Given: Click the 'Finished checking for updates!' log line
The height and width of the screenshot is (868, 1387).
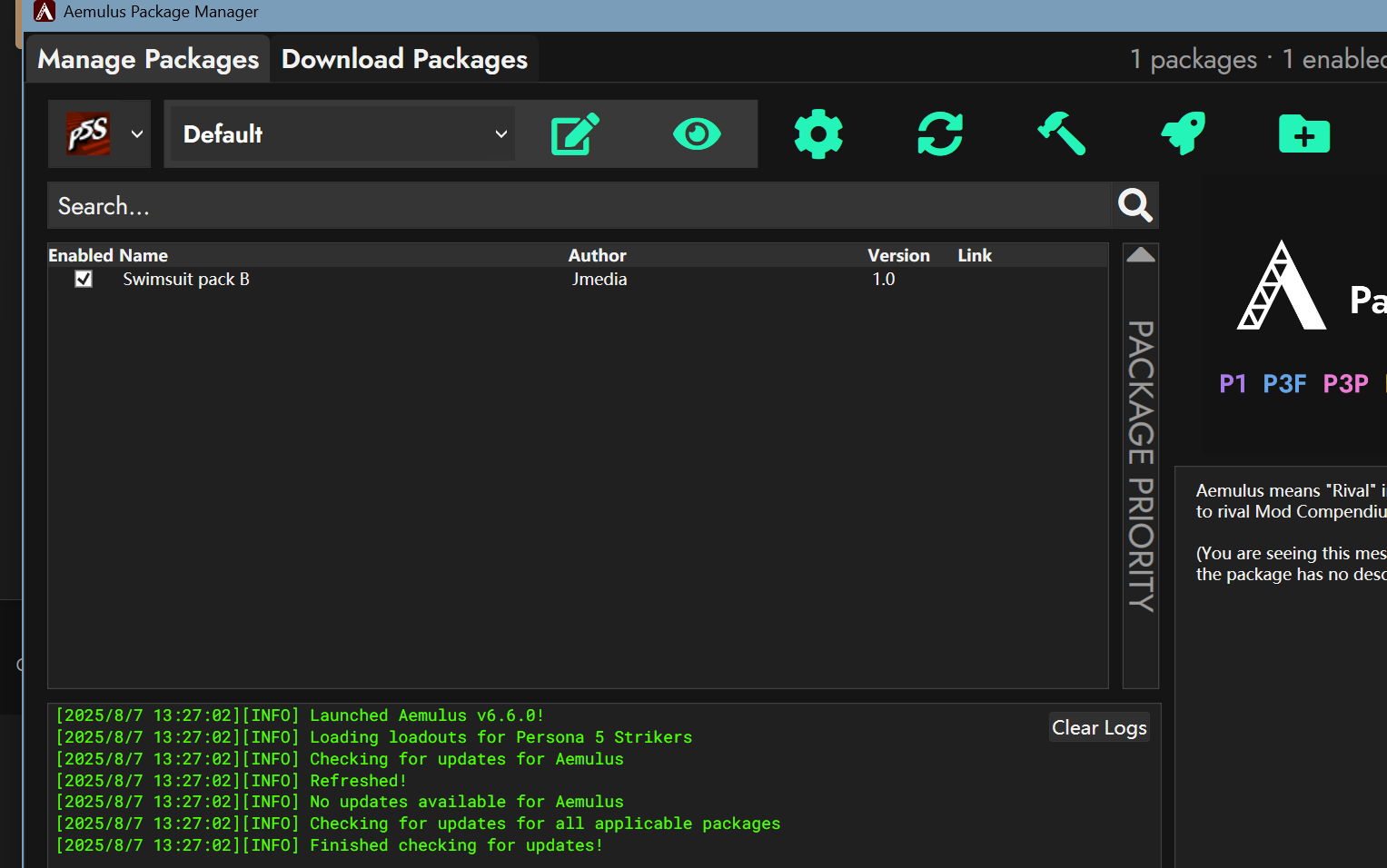Looking at the screenshot, I should 330,845.
